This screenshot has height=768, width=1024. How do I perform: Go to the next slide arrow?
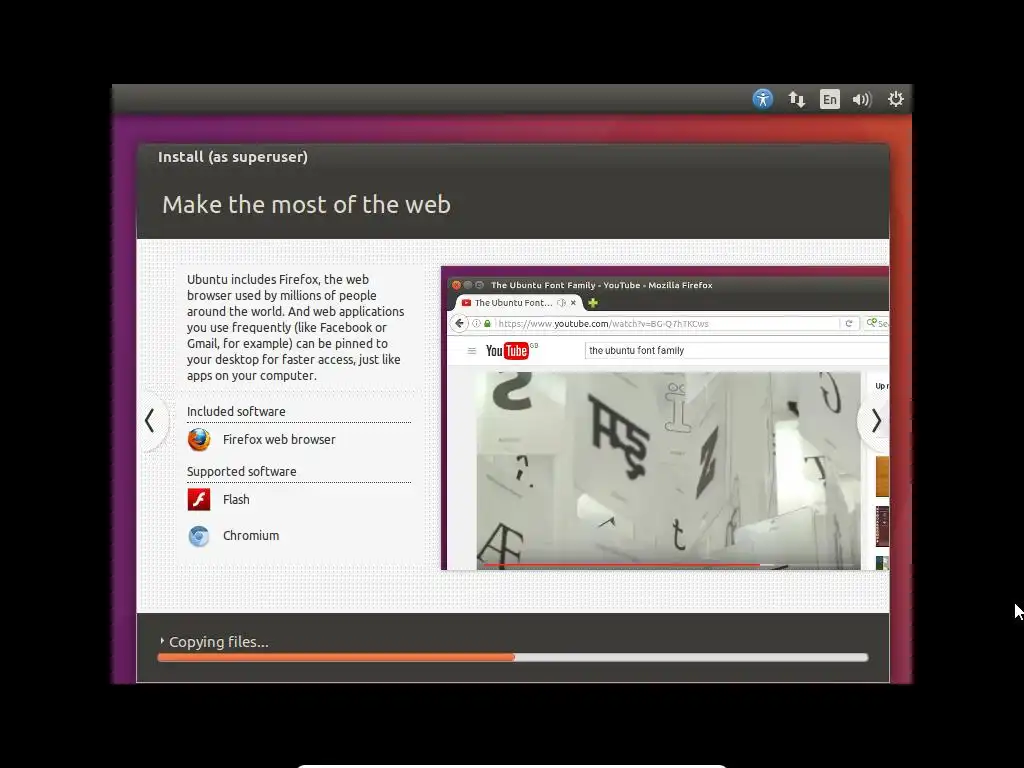click(x=876, y=421)
